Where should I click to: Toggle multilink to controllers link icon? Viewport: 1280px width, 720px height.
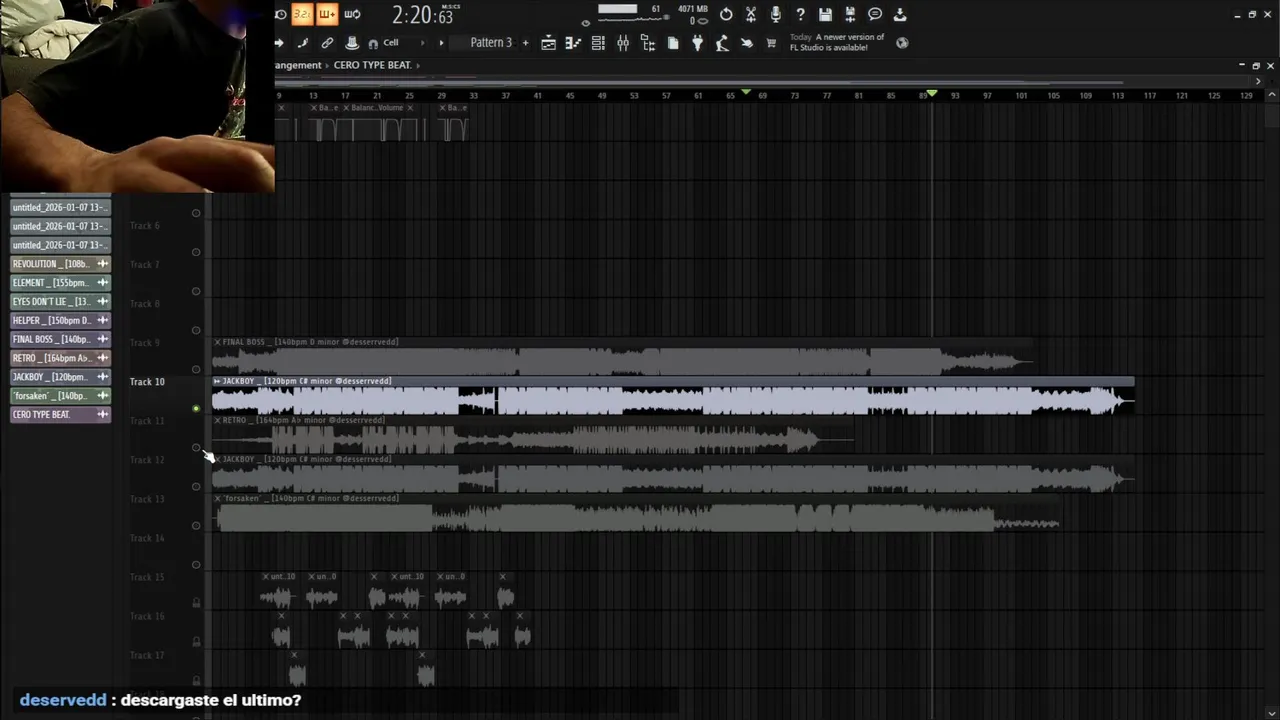[327, 43]
